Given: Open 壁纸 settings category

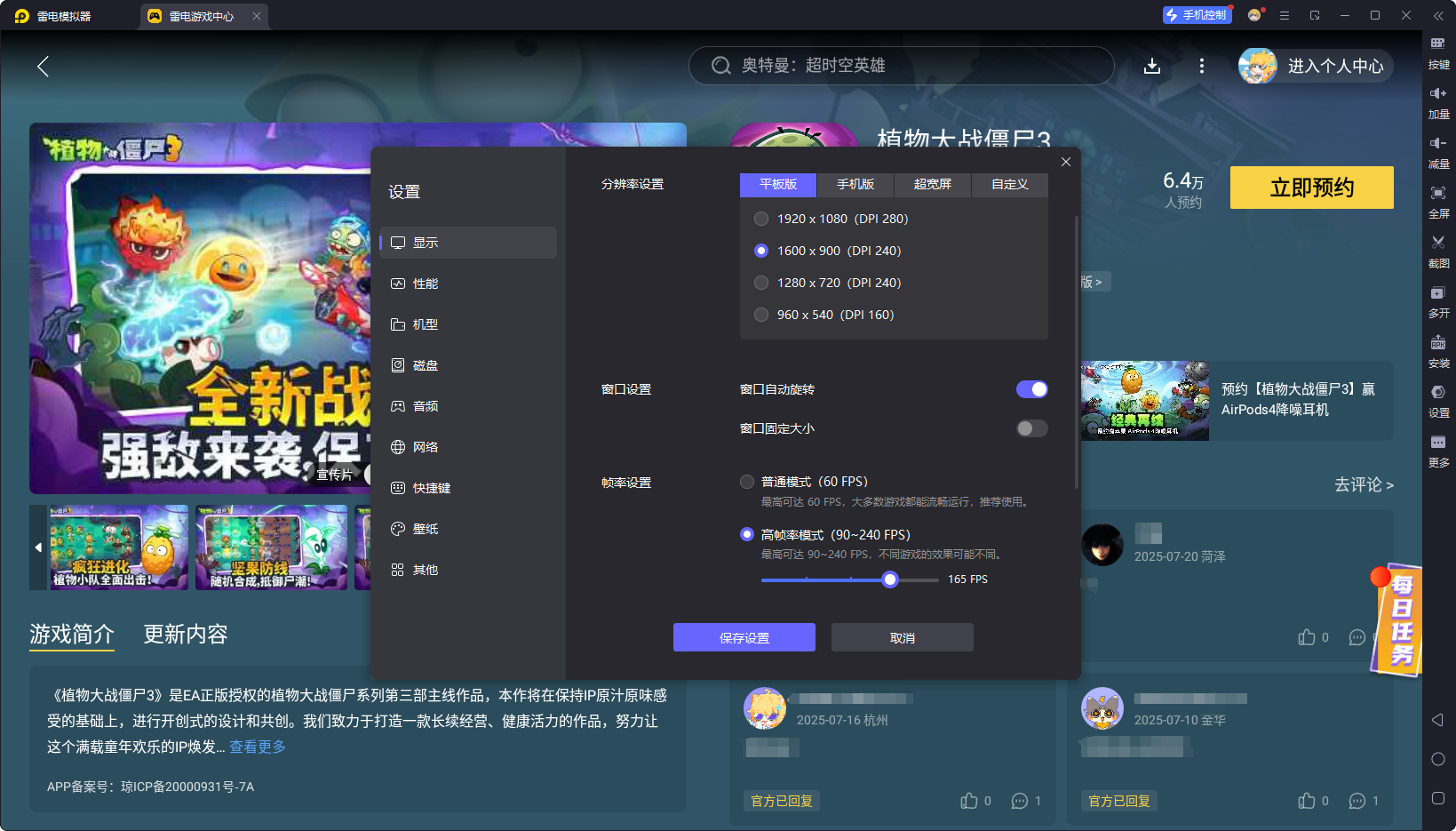Looking at the screenshot, I should tap(468, 529).
